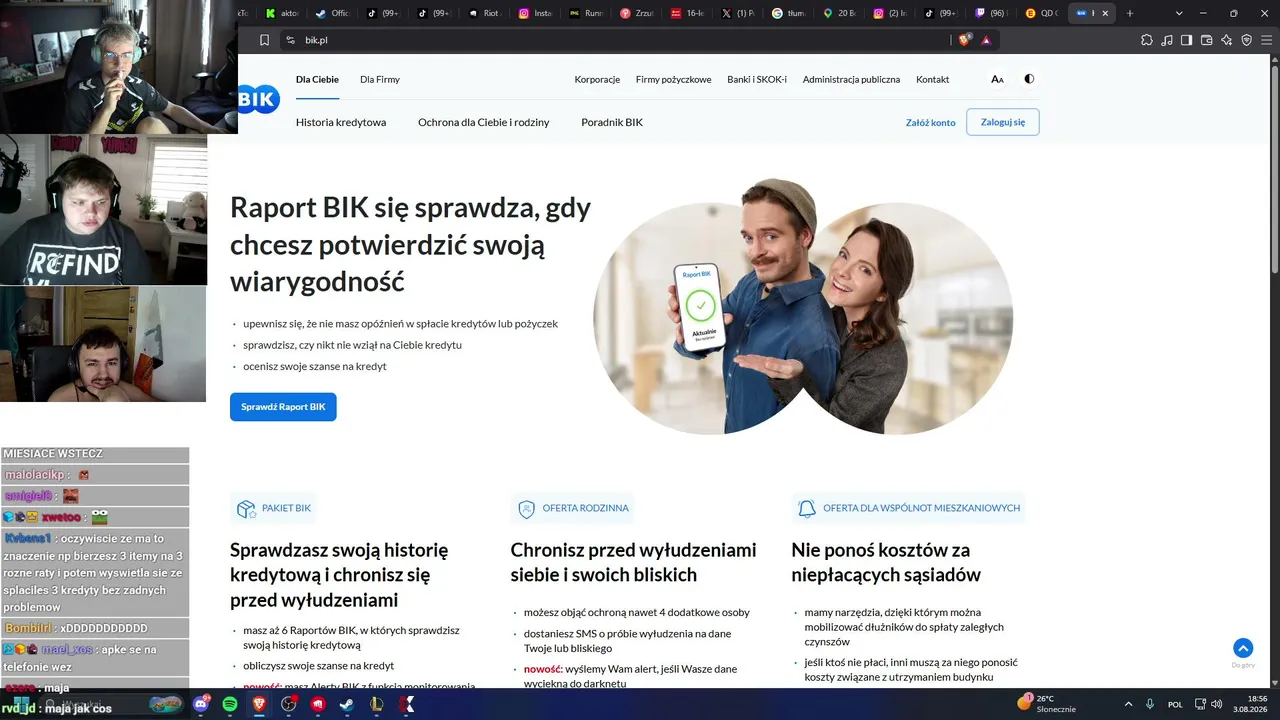Open the media playlist music-note icon

[1167, 40]
